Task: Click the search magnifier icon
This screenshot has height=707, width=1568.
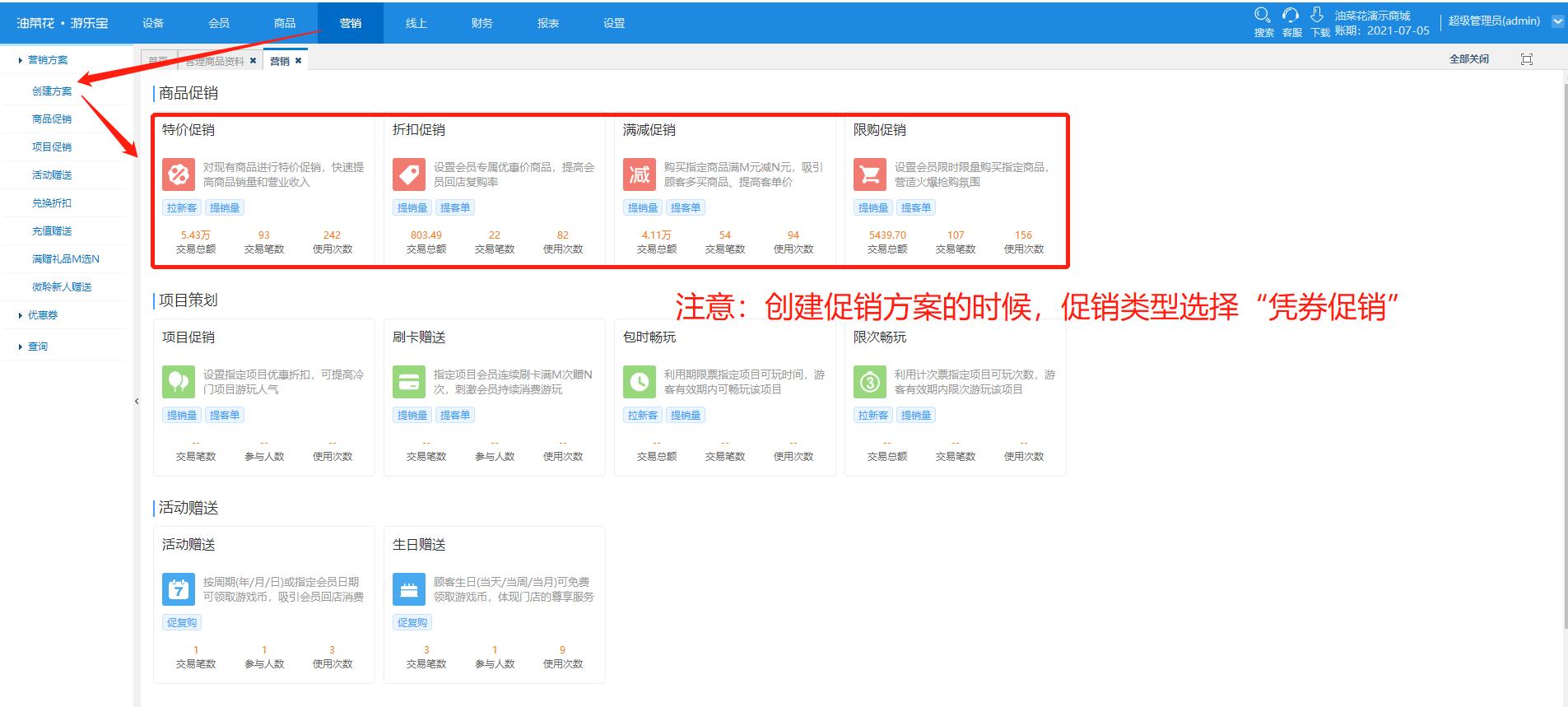Action: click(1262, 15)
